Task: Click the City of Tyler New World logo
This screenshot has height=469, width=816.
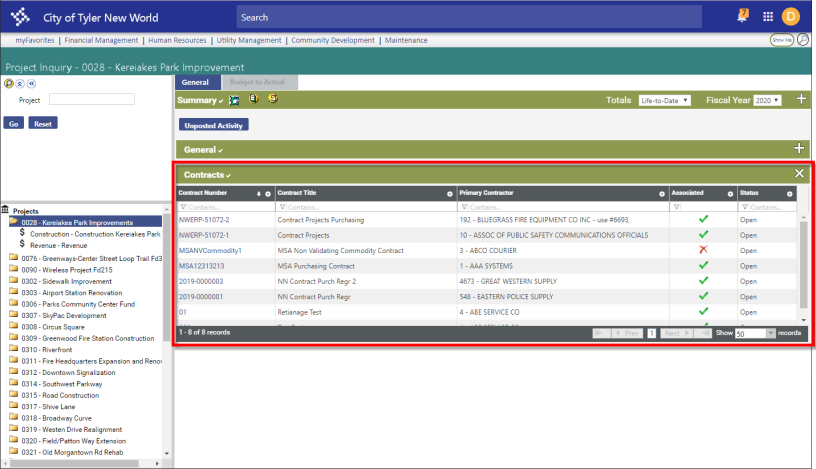Action: [20, 17]
